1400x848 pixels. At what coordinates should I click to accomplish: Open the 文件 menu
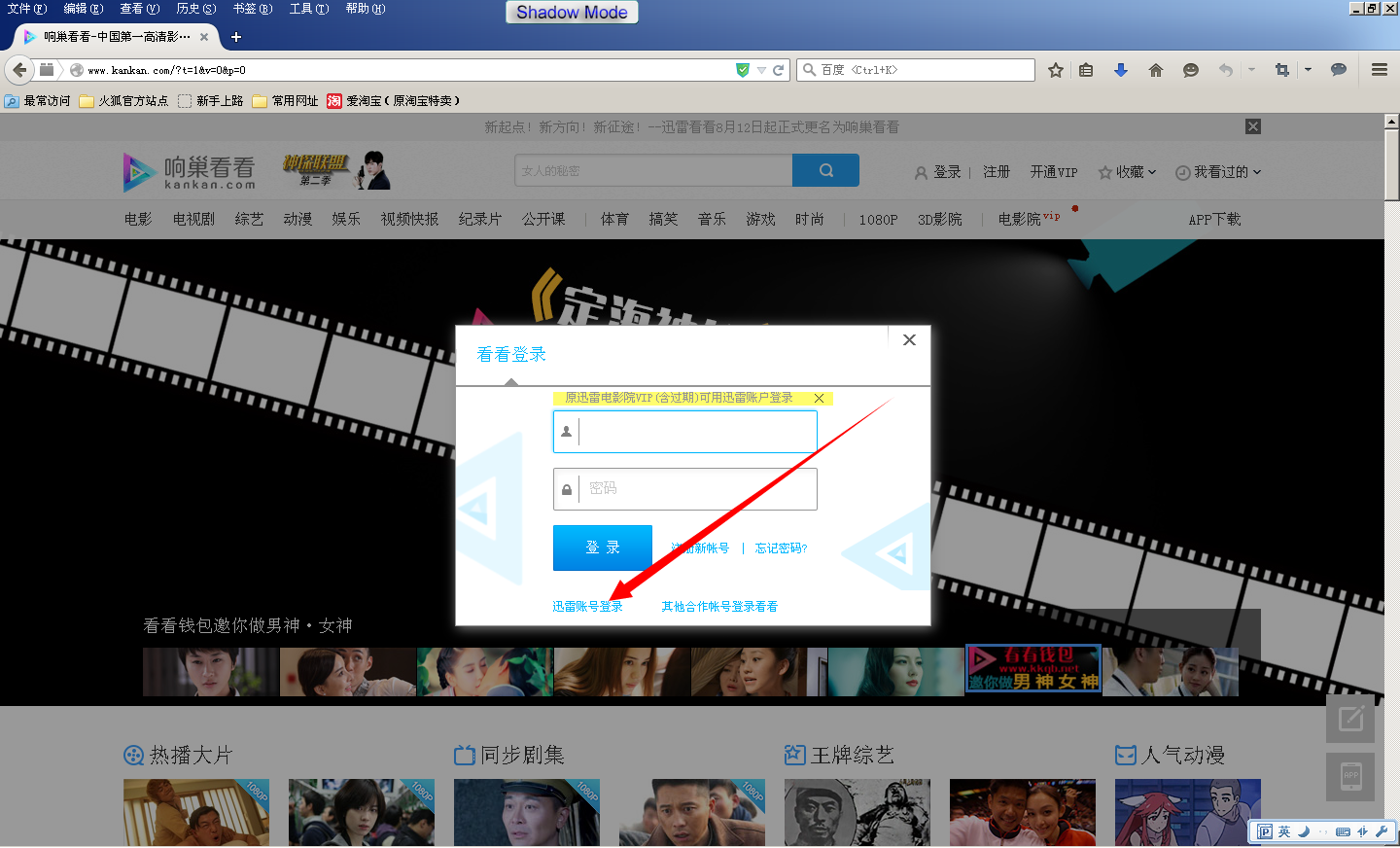[x=27, y=9]
